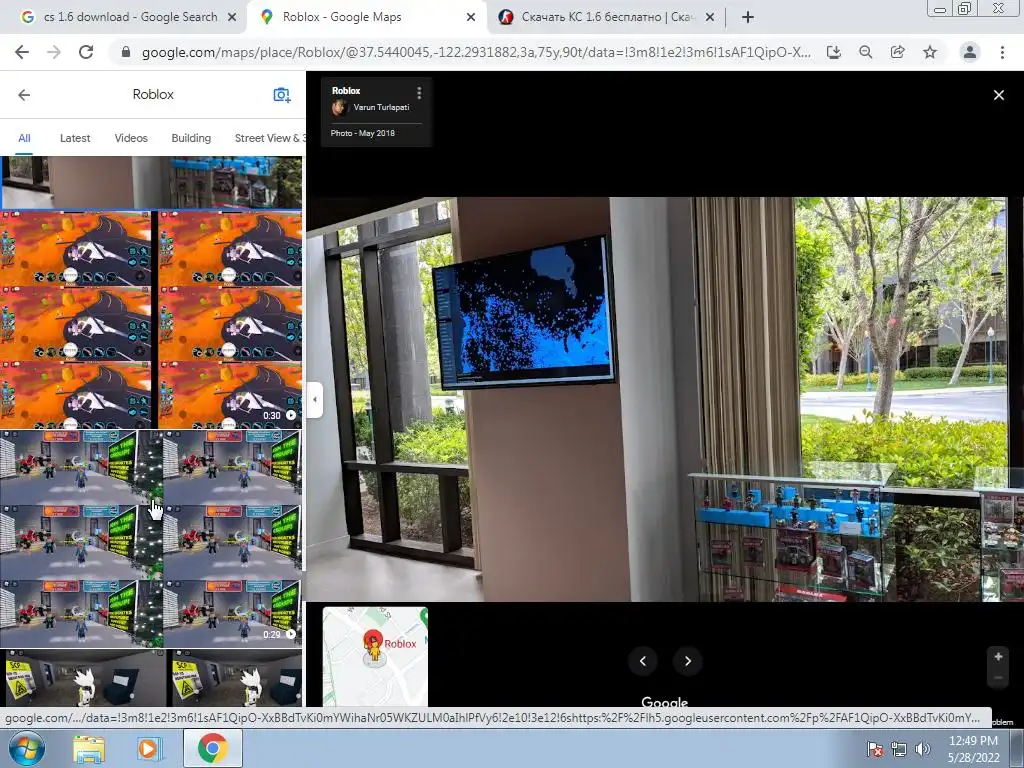Collapse the side panel with the arrow handle

click(x=315, y=400)
